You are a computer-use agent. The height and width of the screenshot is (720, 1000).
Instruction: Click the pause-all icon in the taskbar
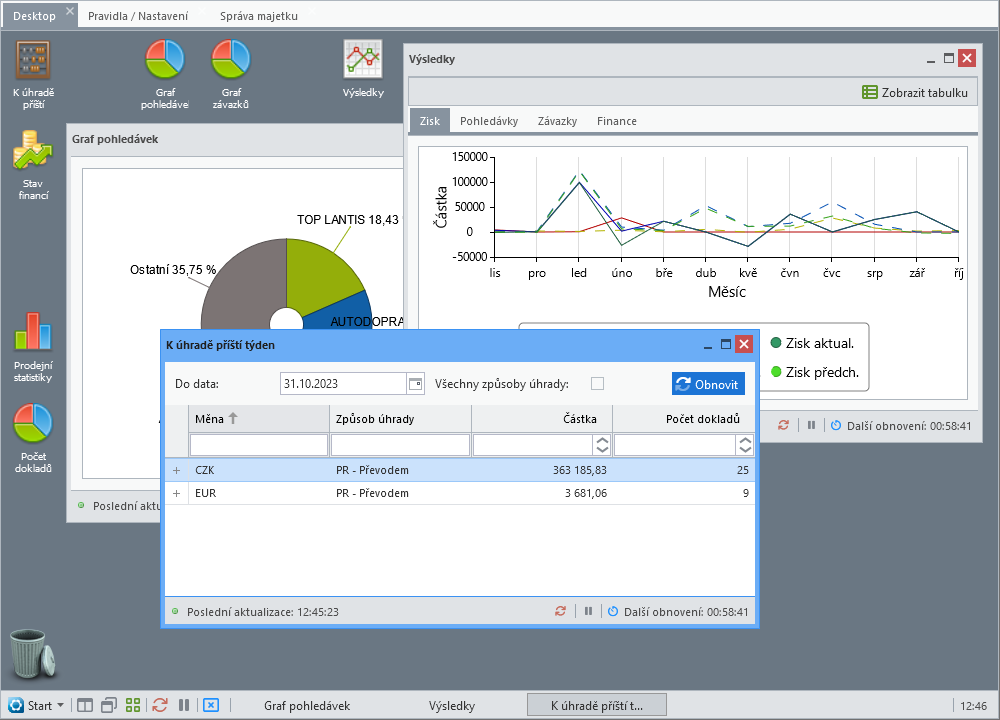[x=184, y=705]
